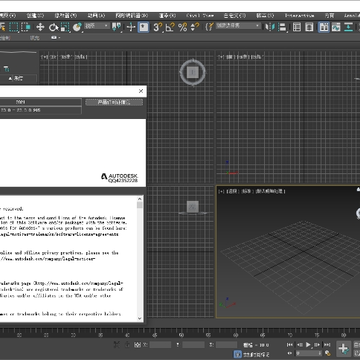
Task: Go to the end frame
Action: pos(327,344)
